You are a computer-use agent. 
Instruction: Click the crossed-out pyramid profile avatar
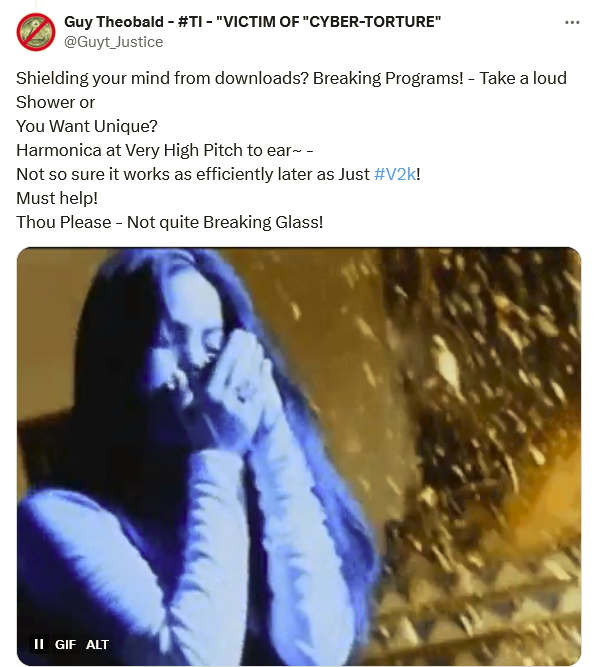pyautogui.click(x=36, y=32)
